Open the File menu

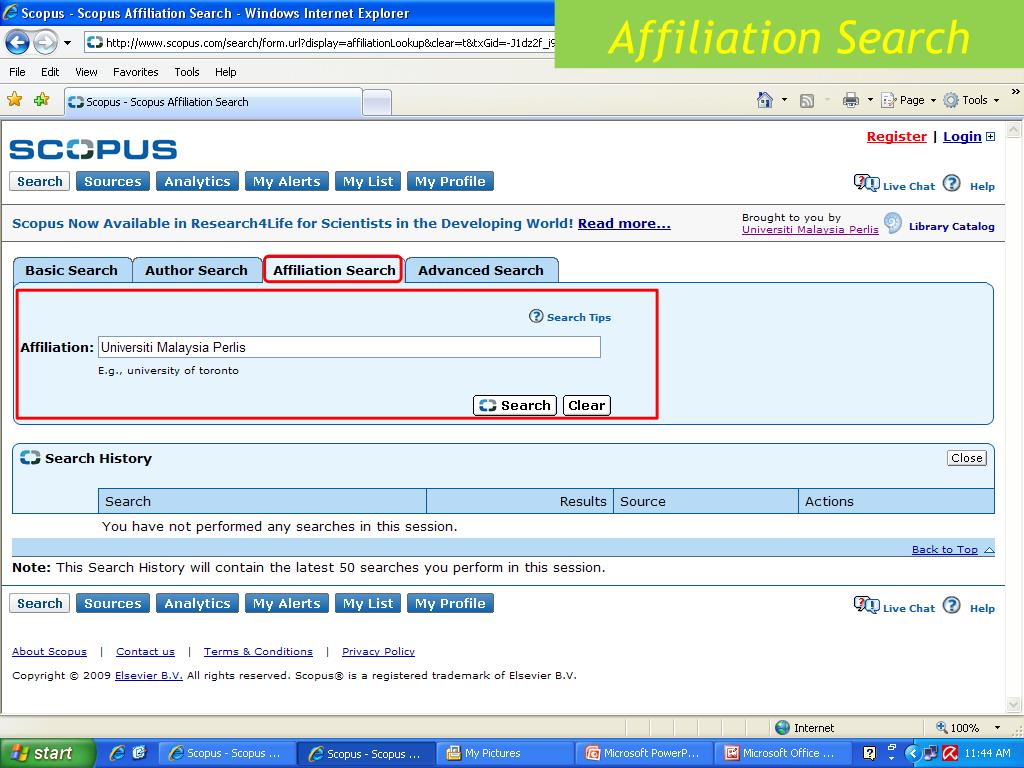pyautogui.click(x=17, y=72)
